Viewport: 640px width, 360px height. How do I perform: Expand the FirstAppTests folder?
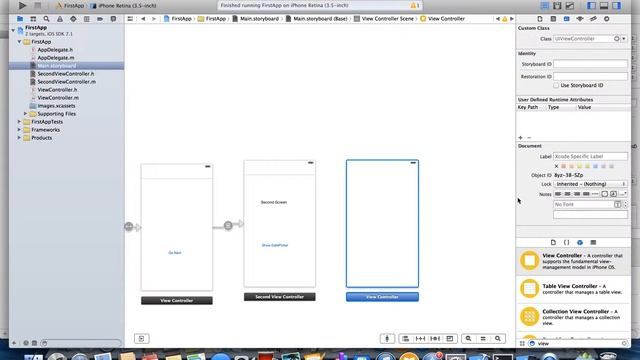click(x=19, y=122)
